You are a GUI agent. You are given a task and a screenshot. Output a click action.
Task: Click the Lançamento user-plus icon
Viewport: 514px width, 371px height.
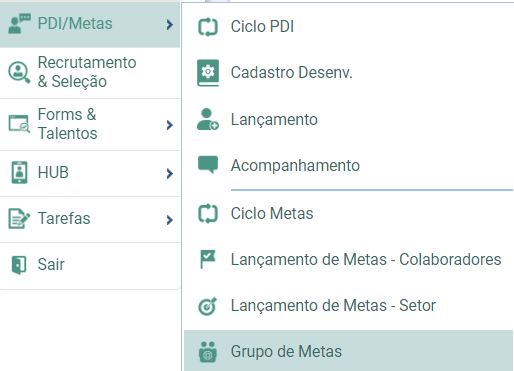208,119
